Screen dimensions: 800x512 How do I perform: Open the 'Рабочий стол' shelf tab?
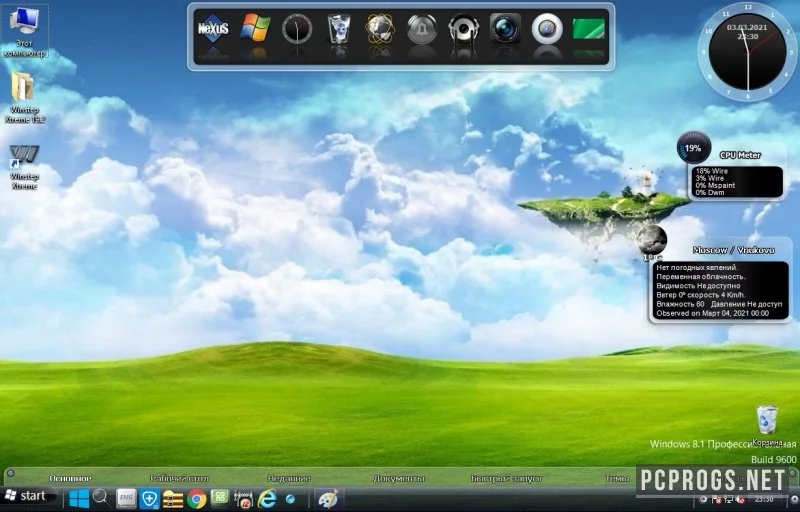(180, 478)
